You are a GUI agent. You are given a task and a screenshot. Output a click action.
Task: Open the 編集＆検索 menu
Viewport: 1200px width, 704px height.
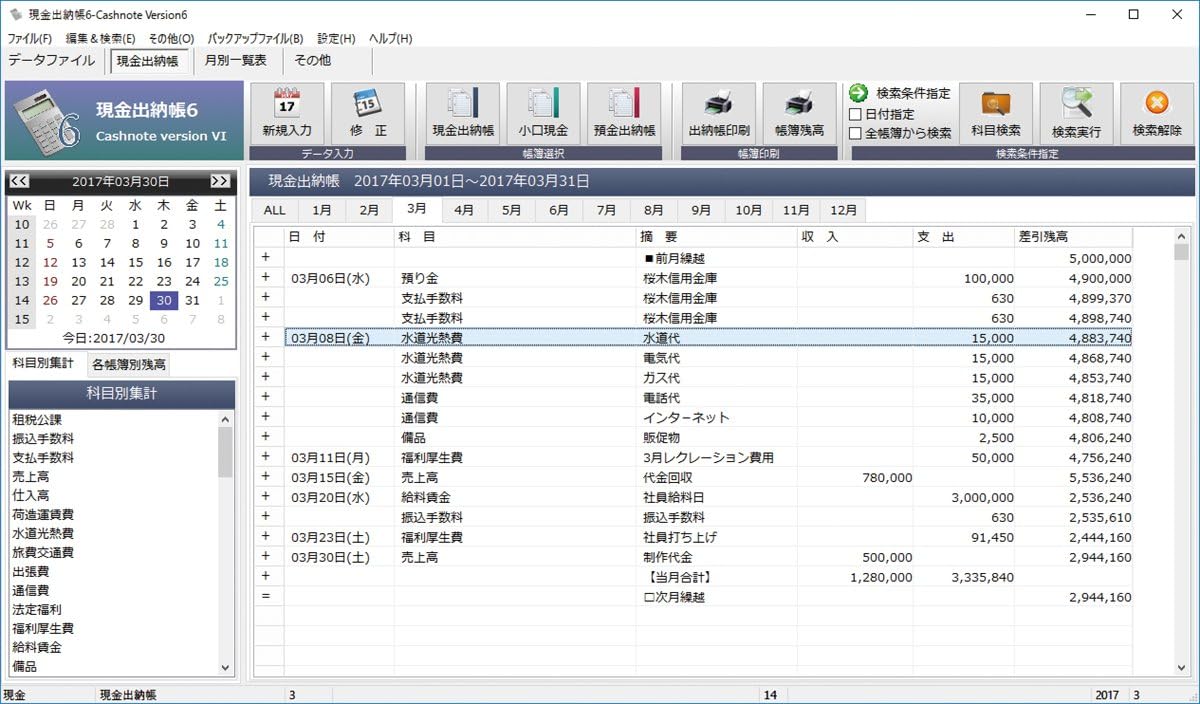pos(100,38)
